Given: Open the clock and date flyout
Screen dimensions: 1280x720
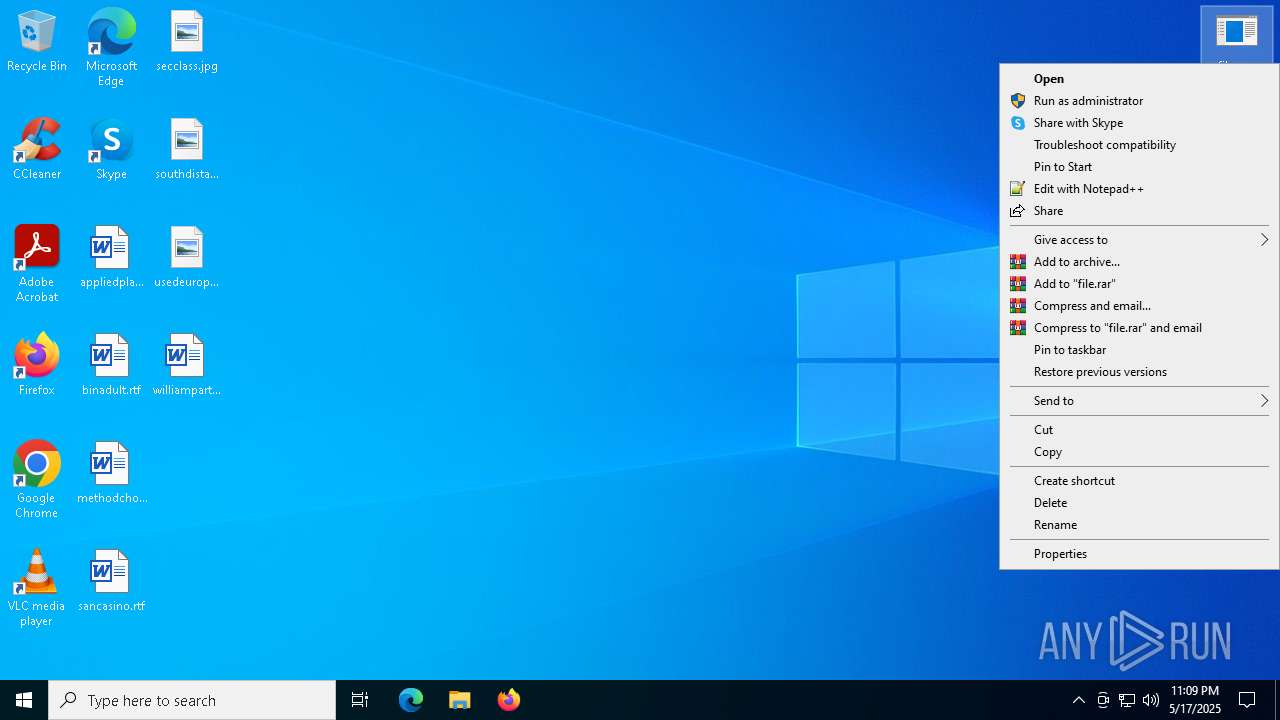Looking at the screenshot, I should (x=1195, y=700).
